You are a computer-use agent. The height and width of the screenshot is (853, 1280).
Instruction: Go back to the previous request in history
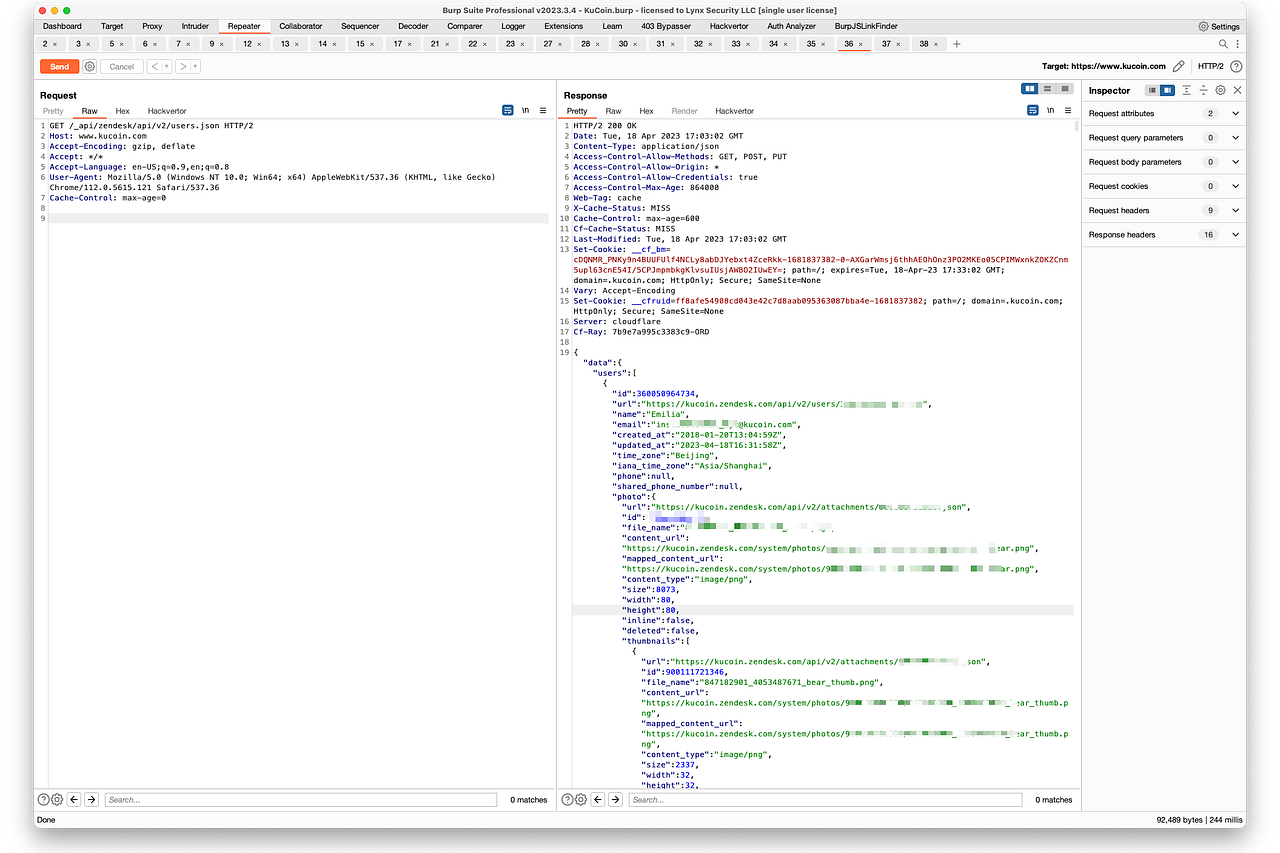pos(155,66)
